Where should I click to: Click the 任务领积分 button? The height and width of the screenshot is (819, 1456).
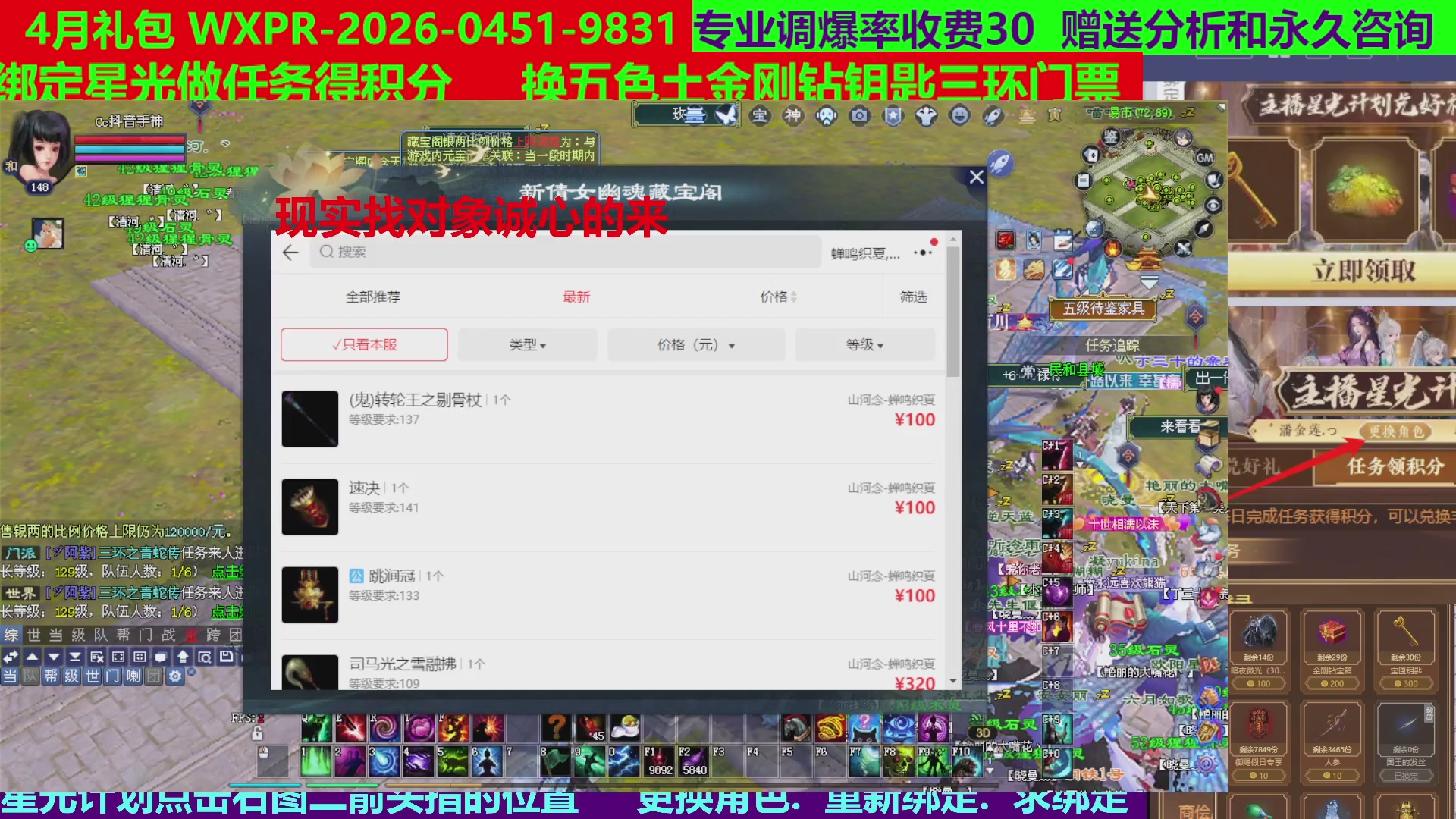pos(1395,466)
